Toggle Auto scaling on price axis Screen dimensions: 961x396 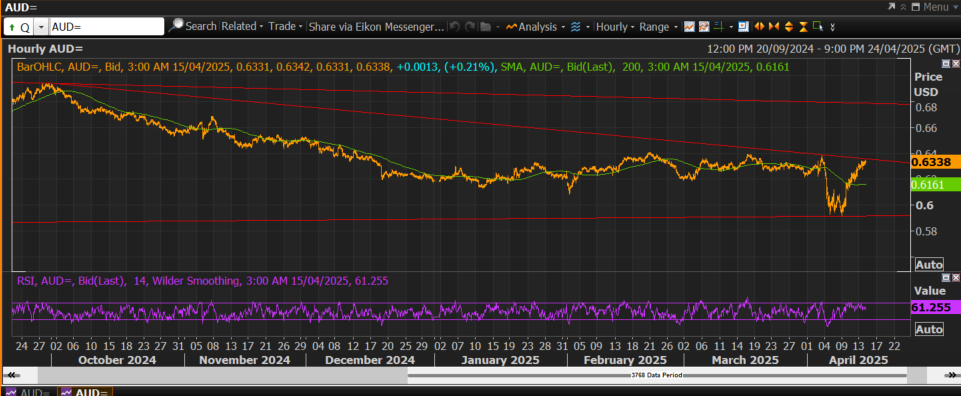pos(929,265)
